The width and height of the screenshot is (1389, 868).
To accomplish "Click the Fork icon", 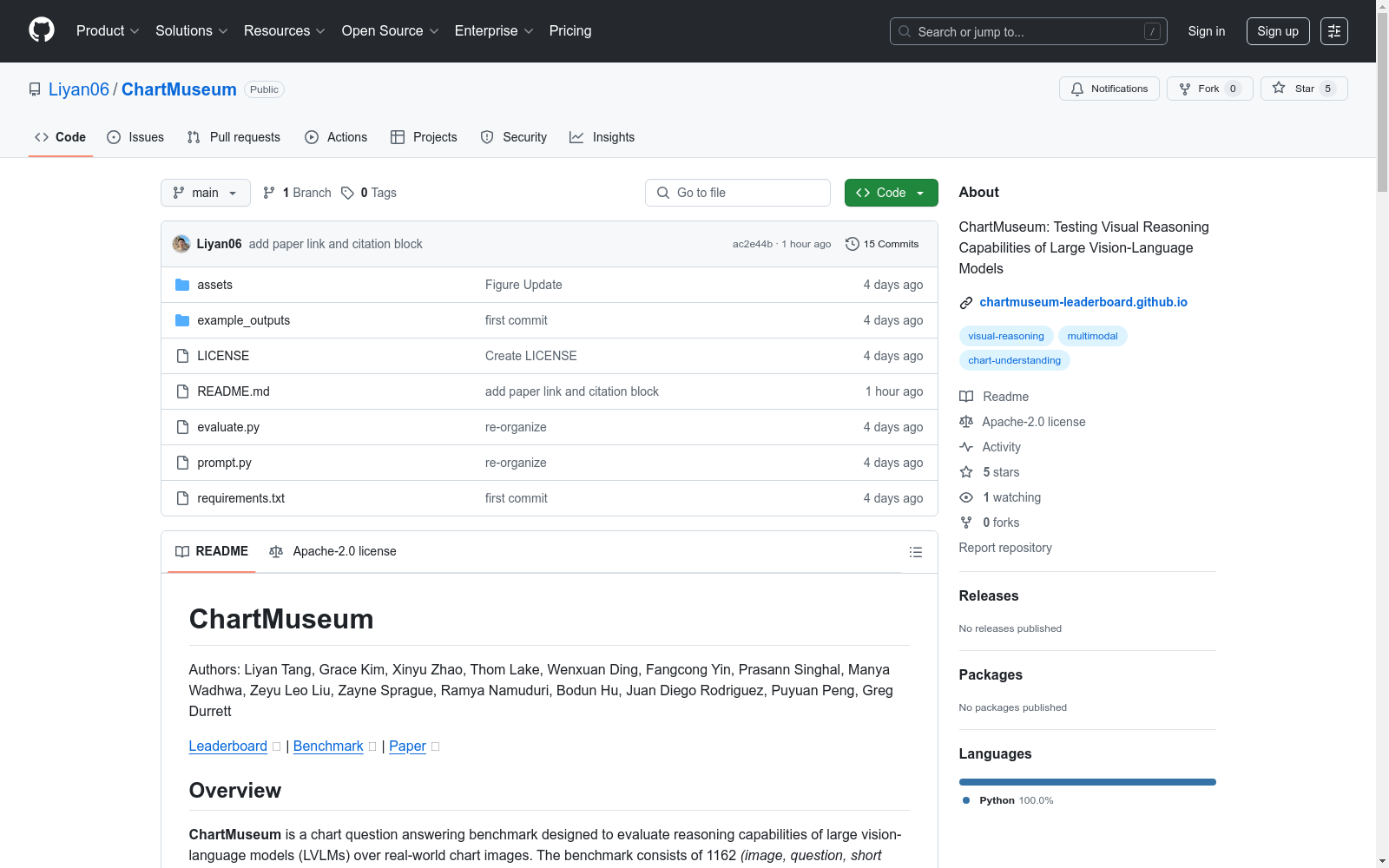I will tap(1185, 89).
